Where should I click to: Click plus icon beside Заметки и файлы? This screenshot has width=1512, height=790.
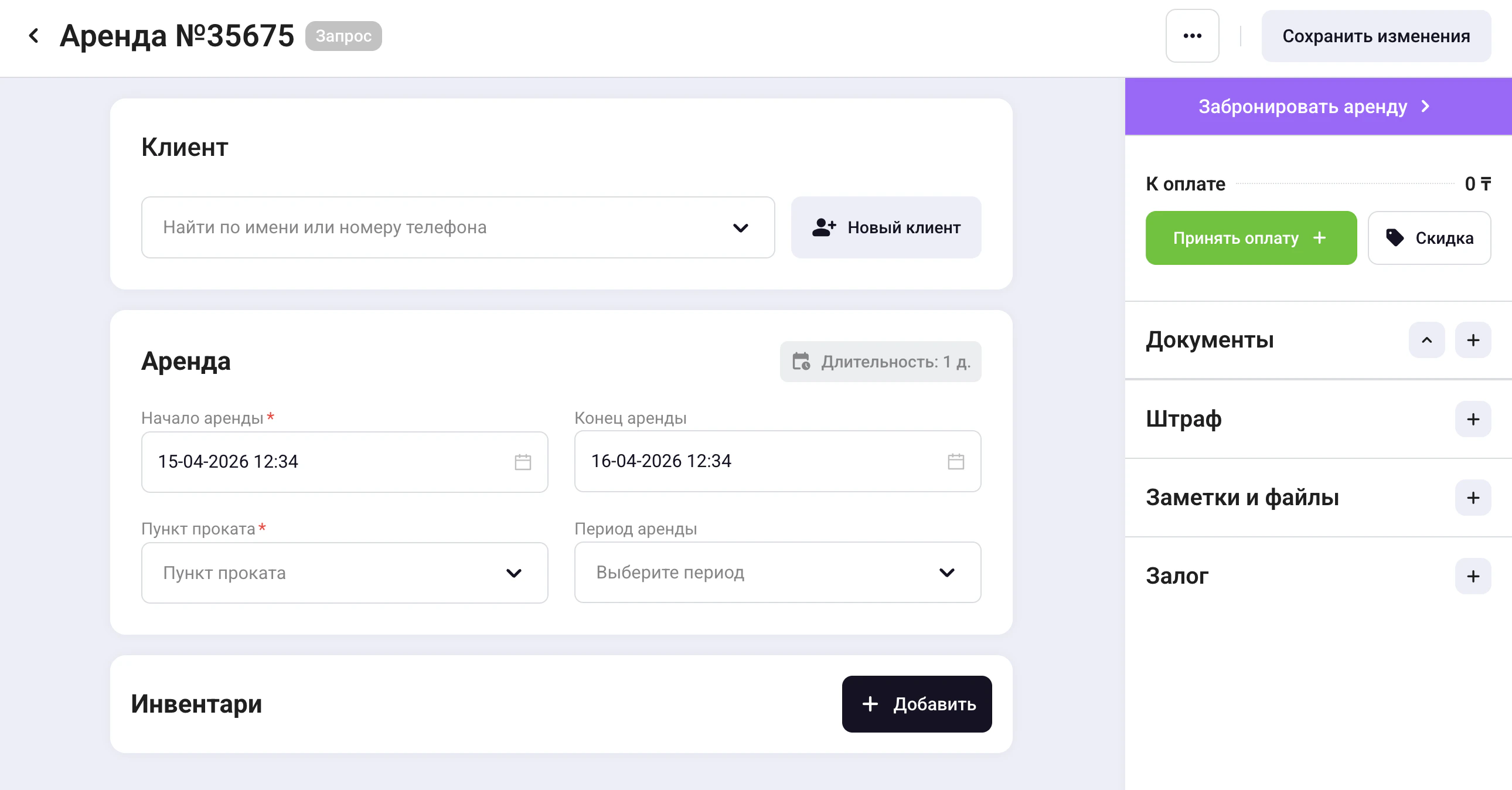[1473, 498]
